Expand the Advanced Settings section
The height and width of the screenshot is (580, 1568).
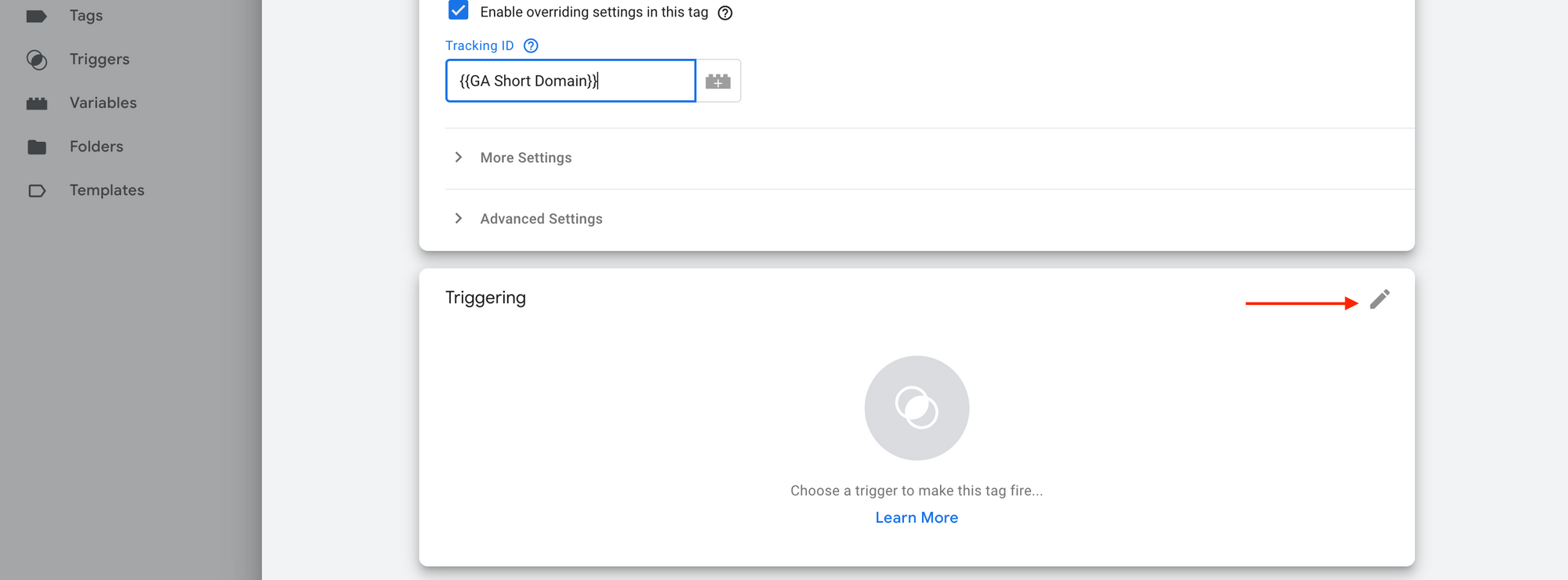pos(541,219)
